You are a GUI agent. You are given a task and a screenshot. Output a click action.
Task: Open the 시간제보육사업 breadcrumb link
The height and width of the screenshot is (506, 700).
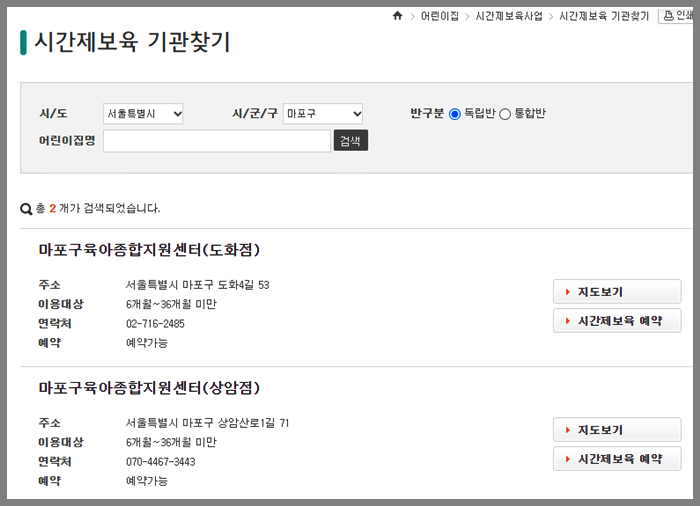(x=509, y=16)
